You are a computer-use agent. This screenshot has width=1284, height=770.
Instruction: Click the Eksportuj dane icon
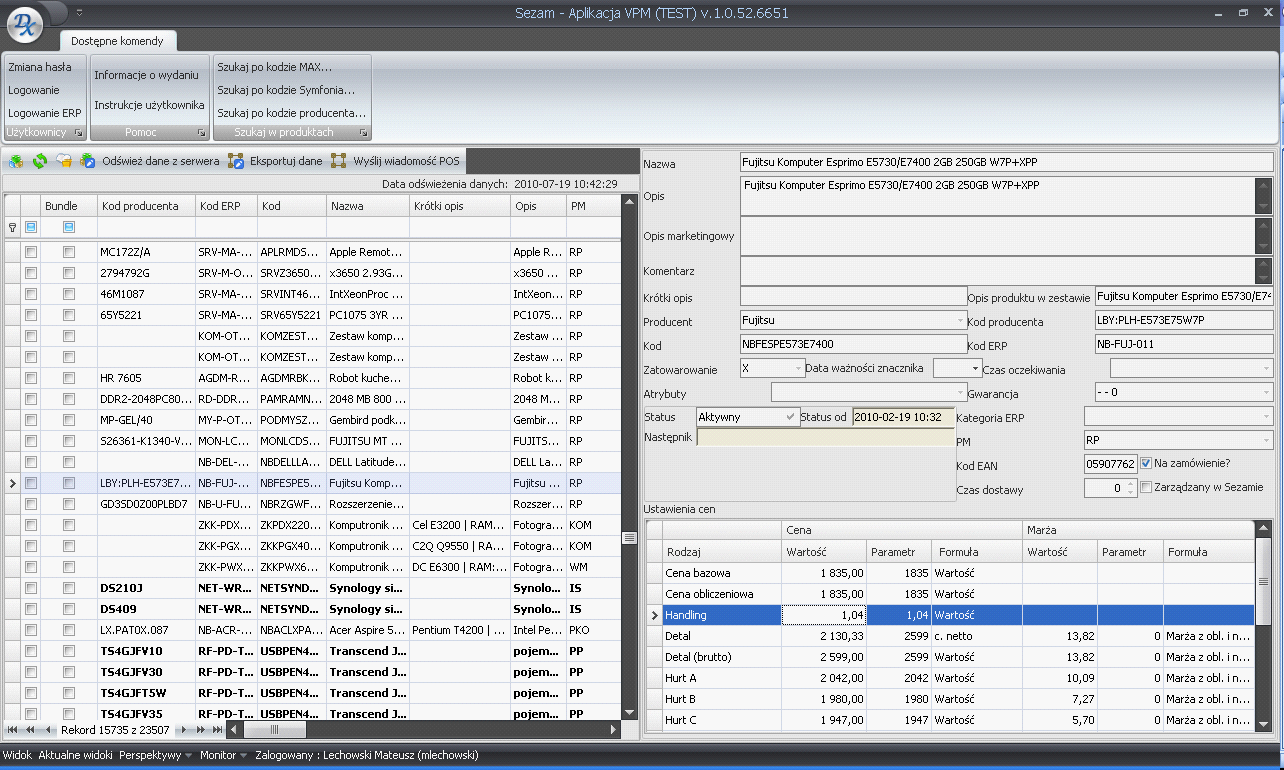(236, 161)
